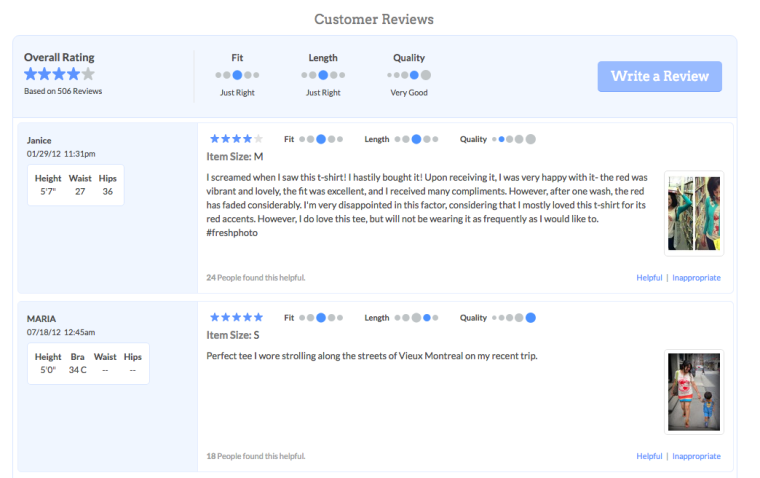
Task: Flag Janice's review as Inappropriate
Action: (696, 278)
